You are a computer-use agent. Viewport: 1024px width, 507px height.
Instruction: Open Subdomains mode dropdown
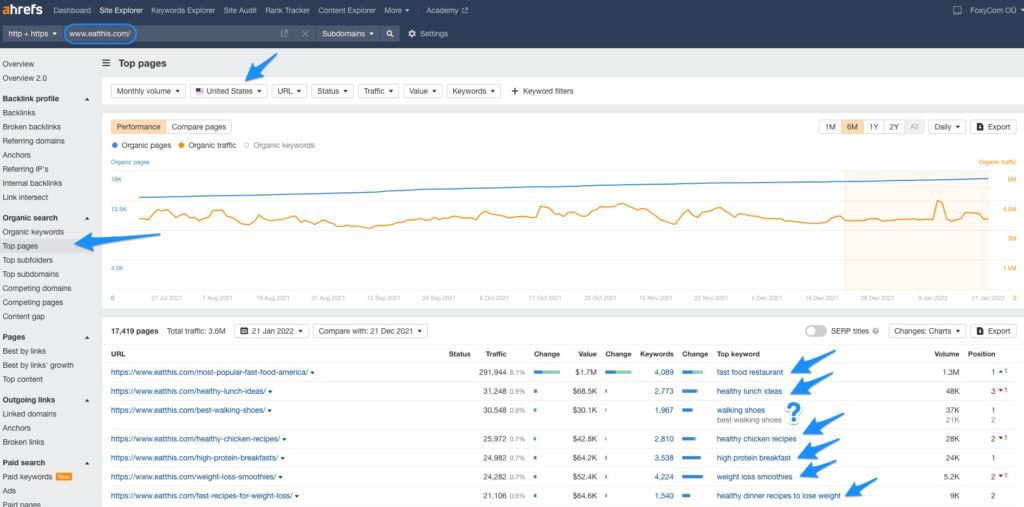(x=348, y=33)
